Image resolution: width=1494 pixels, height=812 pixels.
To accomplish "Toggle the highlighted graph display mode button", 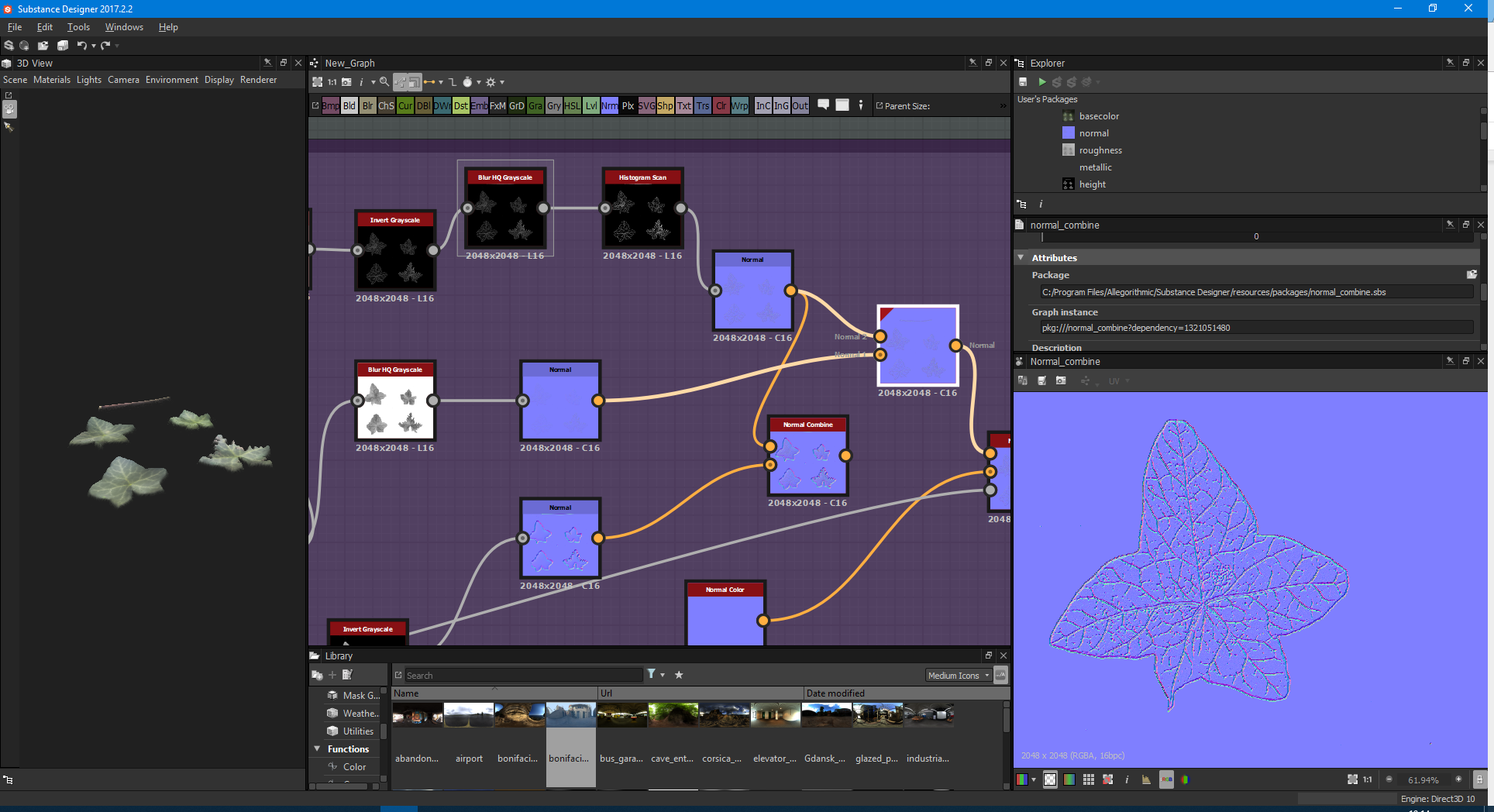I will 415,82.
